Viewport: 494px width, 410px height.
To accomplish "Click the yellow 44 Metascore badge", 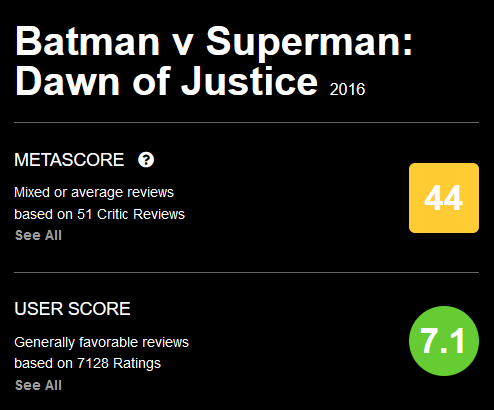I will point(444,198).
